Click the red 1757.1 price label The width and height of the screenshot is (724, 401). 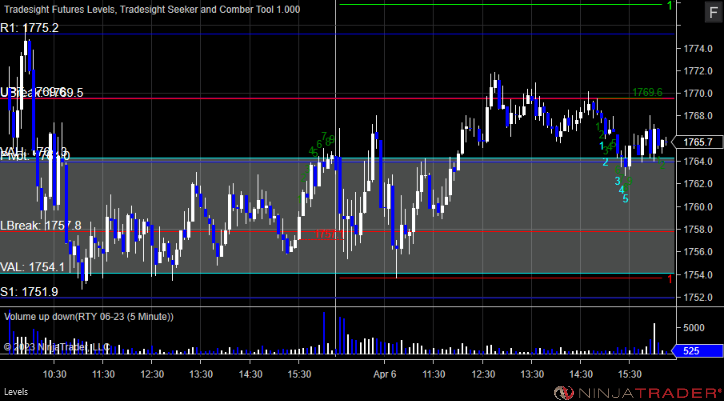pos(329,235)
